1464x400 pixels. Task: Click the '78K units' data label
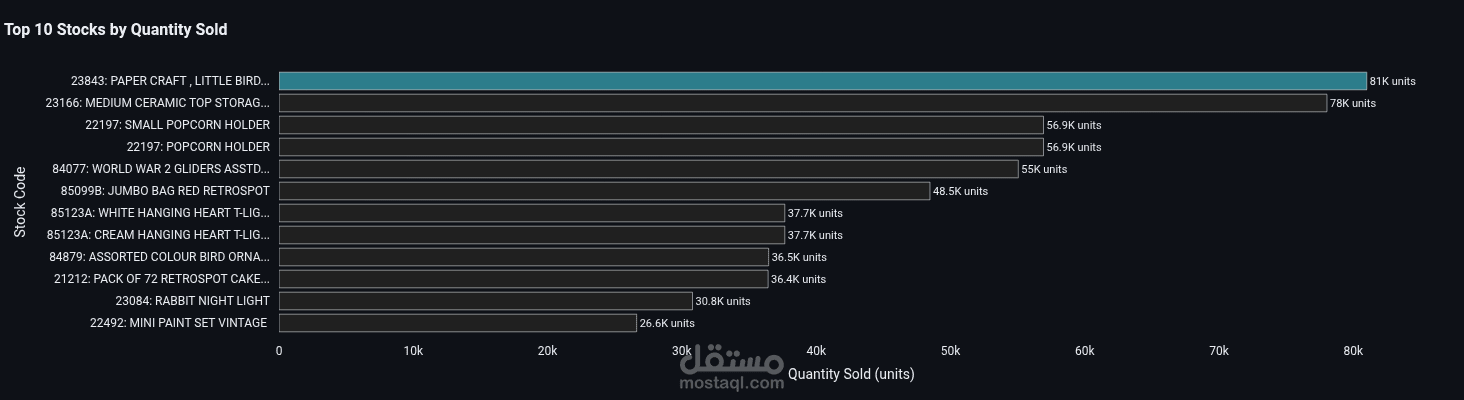1352,103
